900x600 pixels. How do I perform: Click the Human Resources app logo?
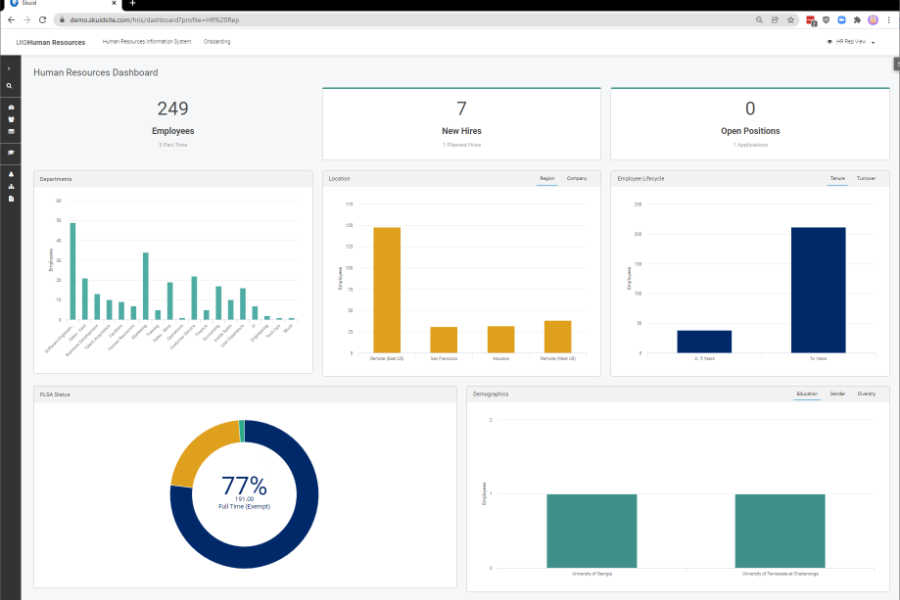(51, 42)
